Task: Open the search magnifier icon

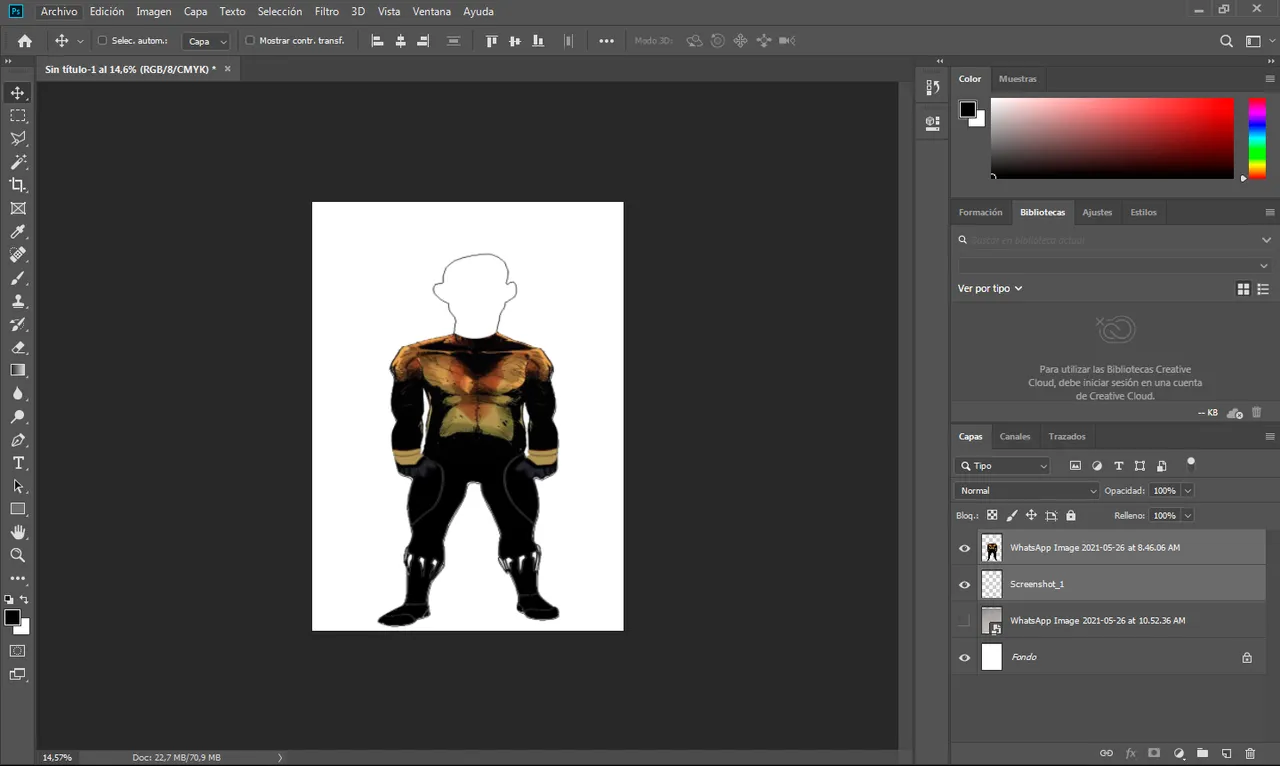Action: point(1226,41)
